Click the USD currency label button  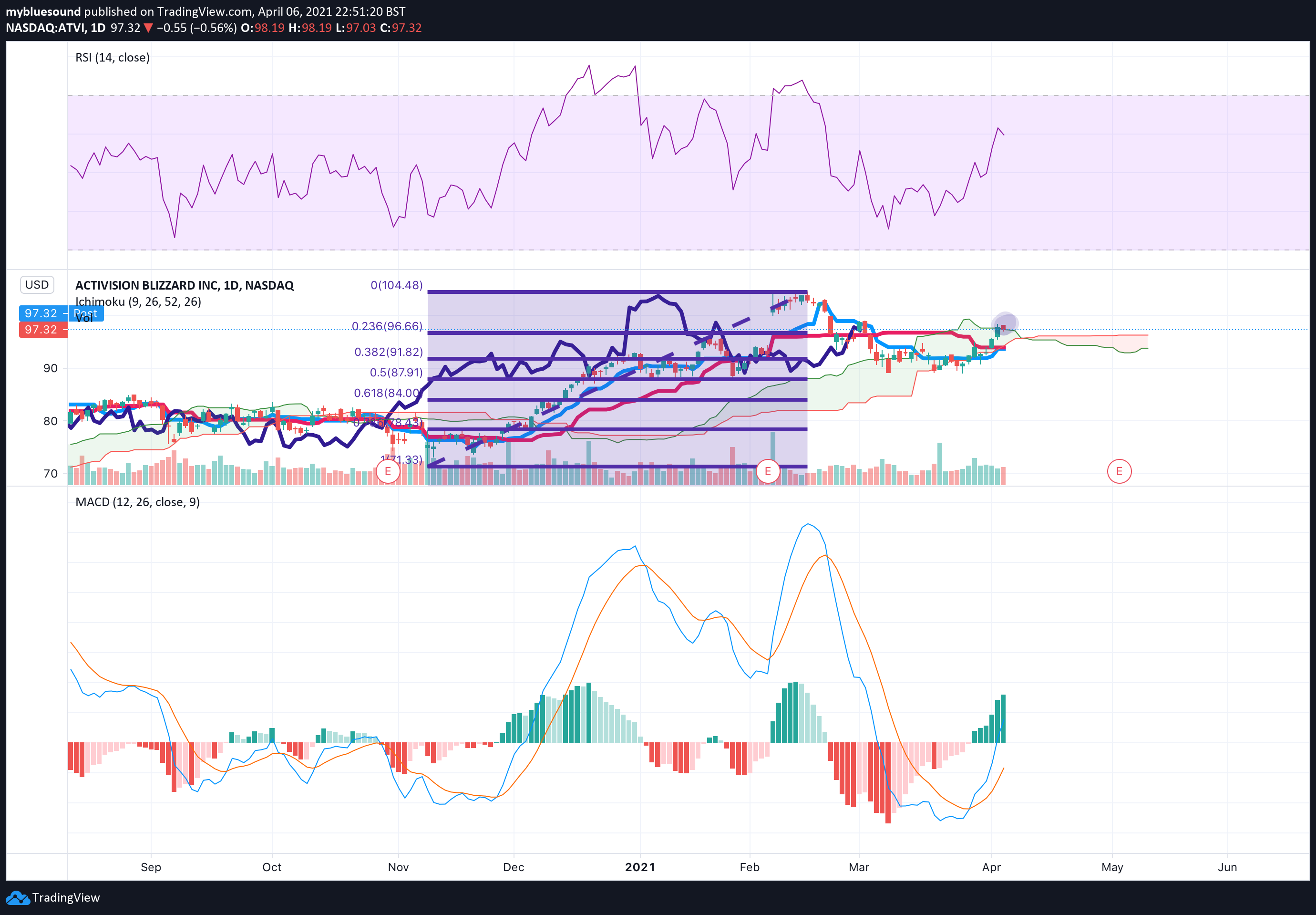(37, 284)
